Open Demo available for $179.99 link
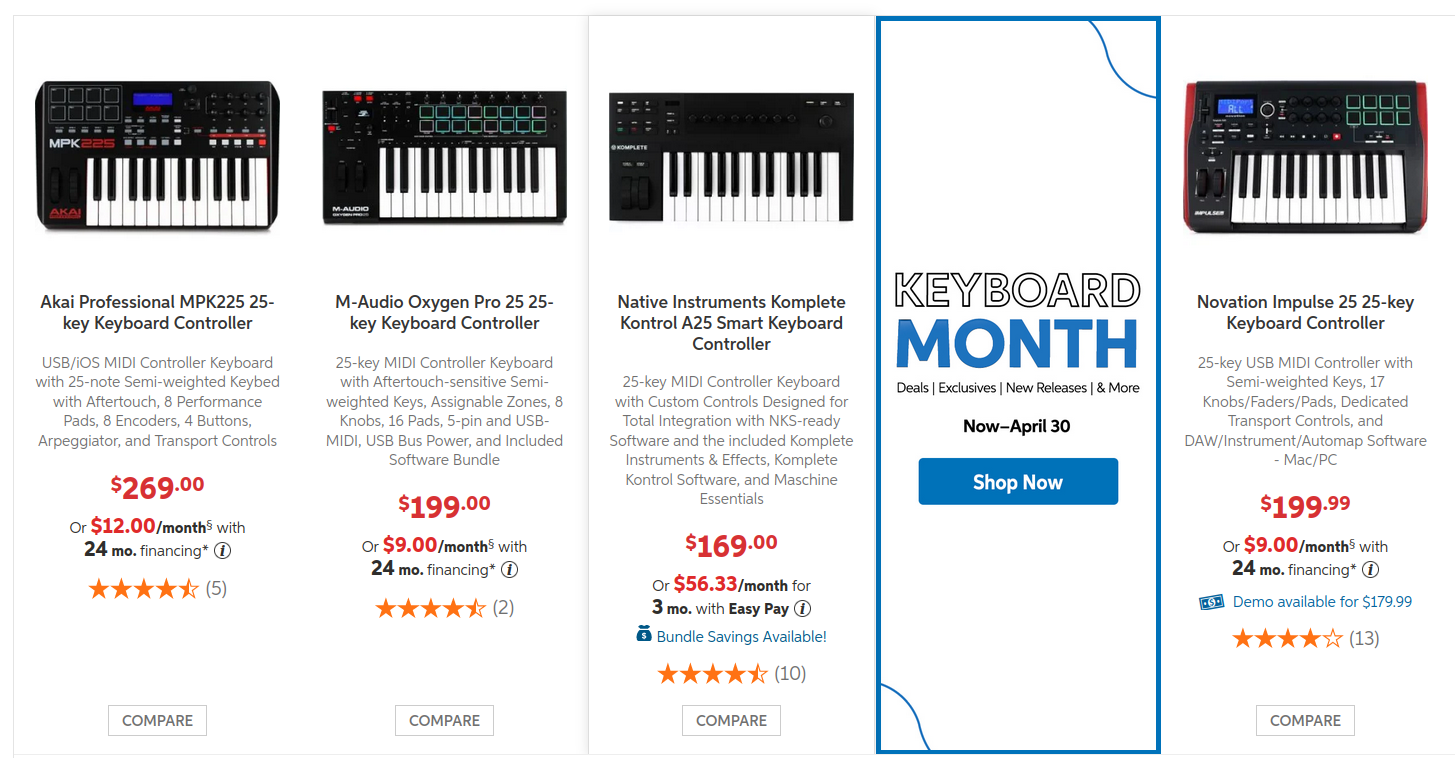This screenshot has width=1455, height=771. tap(1322, 602)
